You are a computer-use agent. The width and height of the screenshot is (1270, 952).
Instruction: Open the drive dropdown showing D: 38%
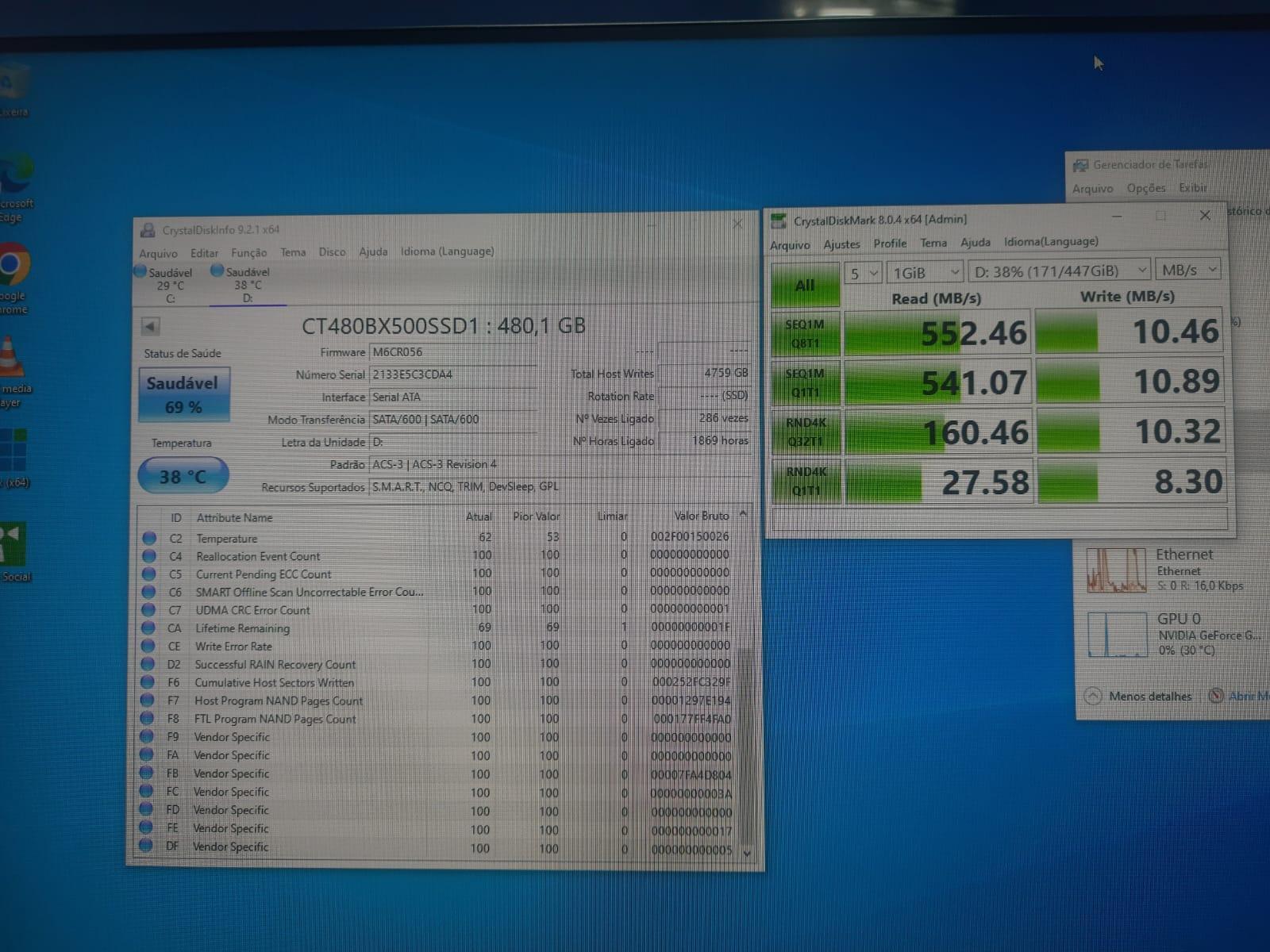[x=1060, y=271]
